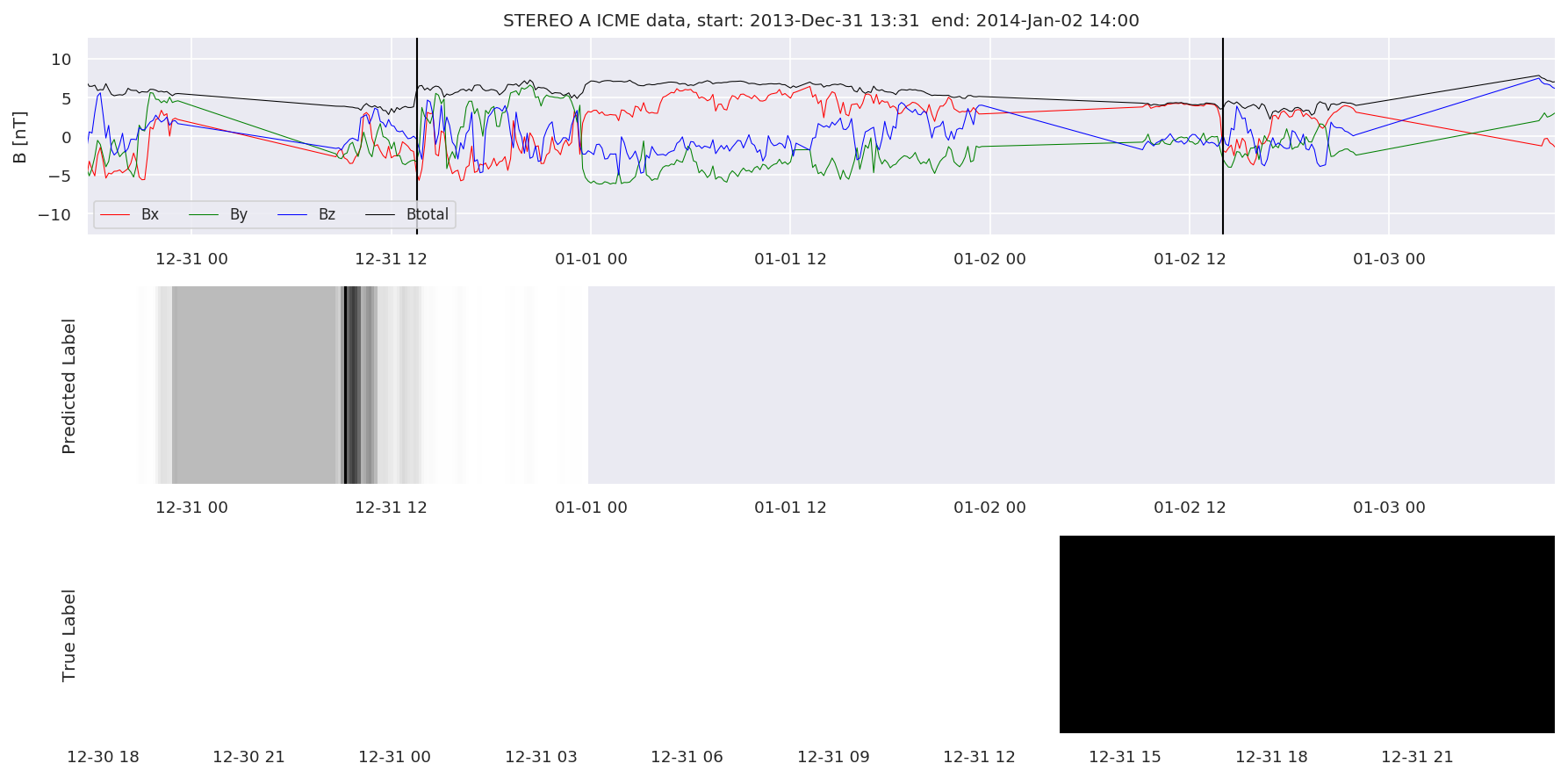Click the ICME start vertical marker line near 12-31 12

(x=417, y=136)
